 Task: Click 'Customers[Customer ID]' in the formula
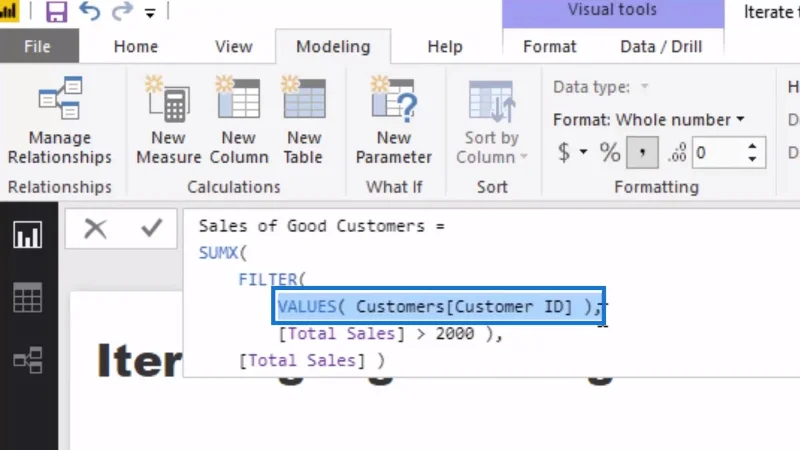(464, 307)
